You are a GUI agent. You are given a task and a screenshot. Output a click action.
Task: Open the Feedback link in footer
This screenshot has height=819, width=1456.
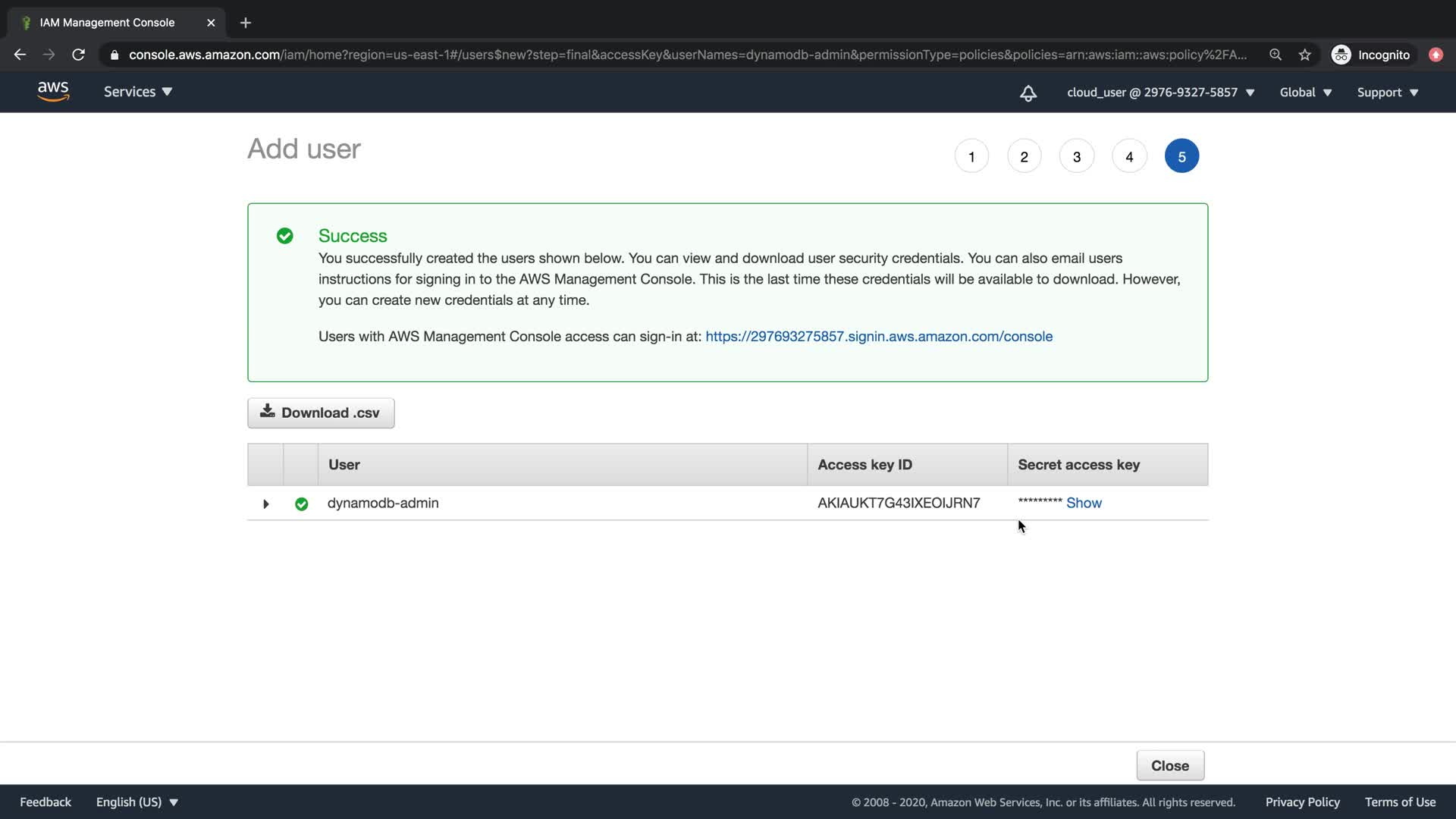point(45,802)
